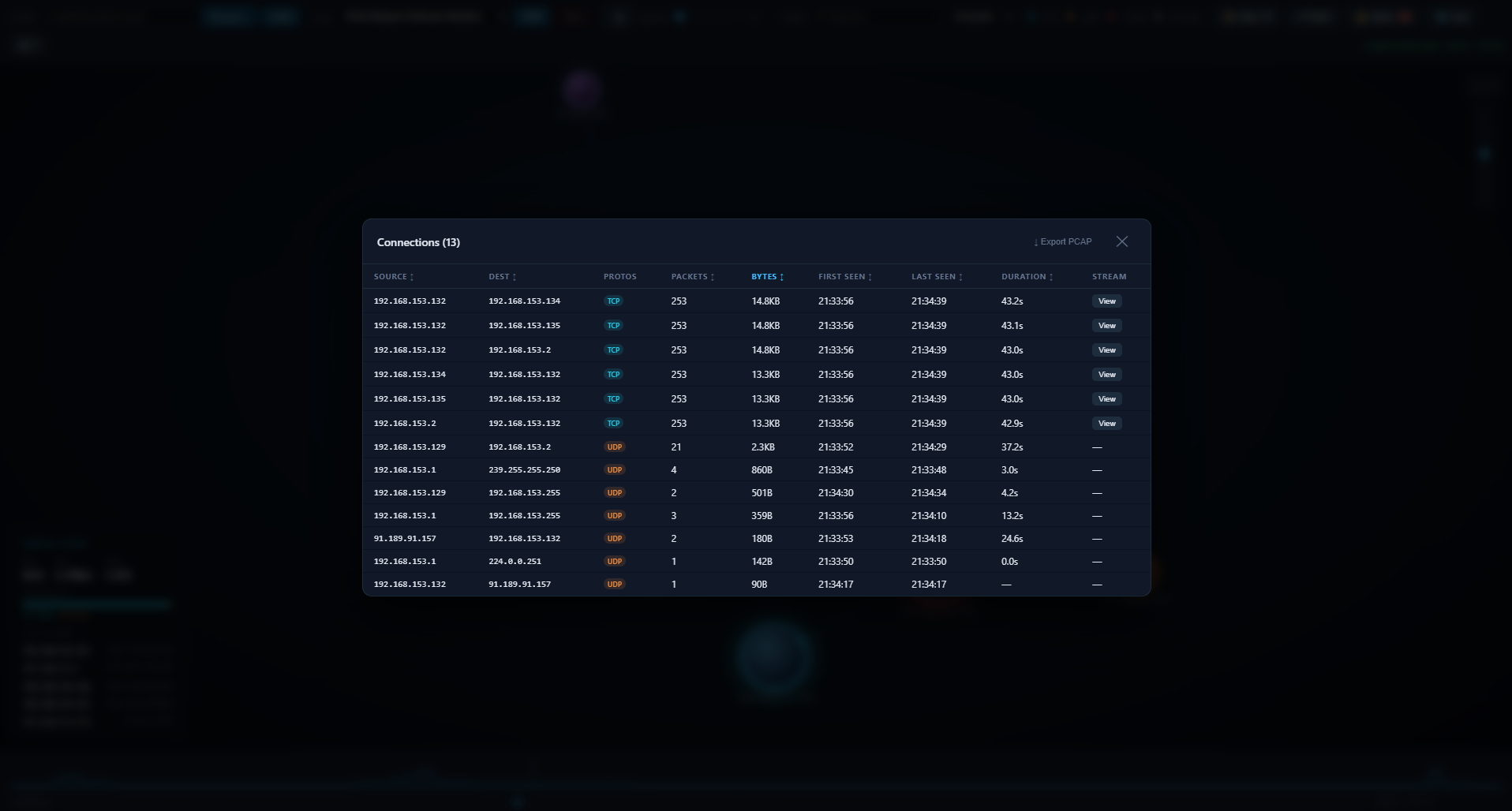1512x811 pixels.
Task: Click the packet count 3
Action: 674,516
